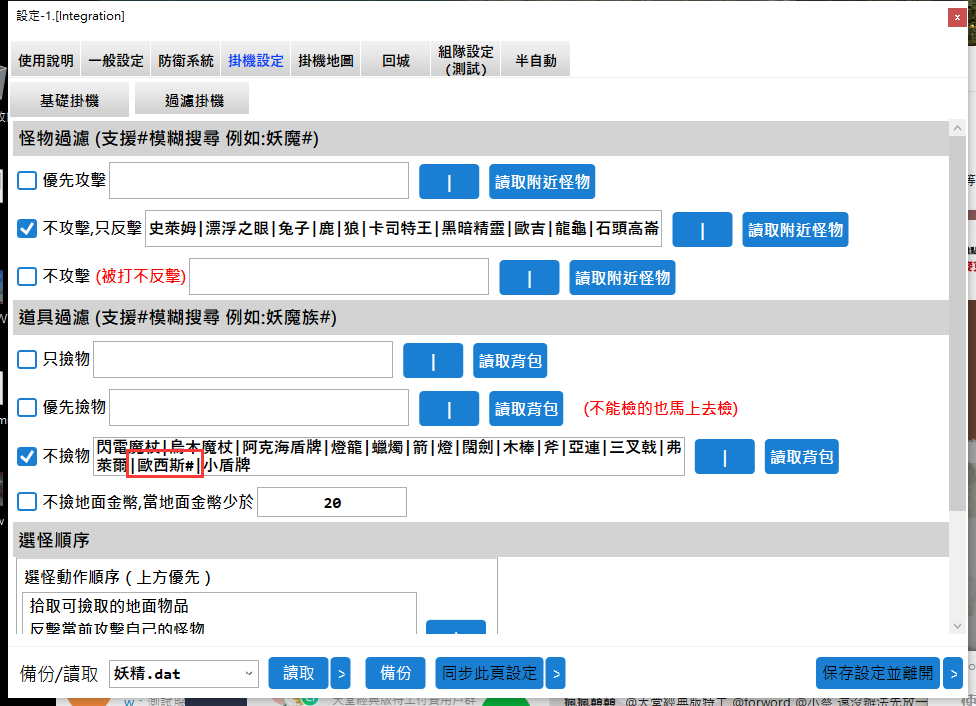Select the 掛機設定 tab
Screen dimensions: 976x706
coord(256,60)
